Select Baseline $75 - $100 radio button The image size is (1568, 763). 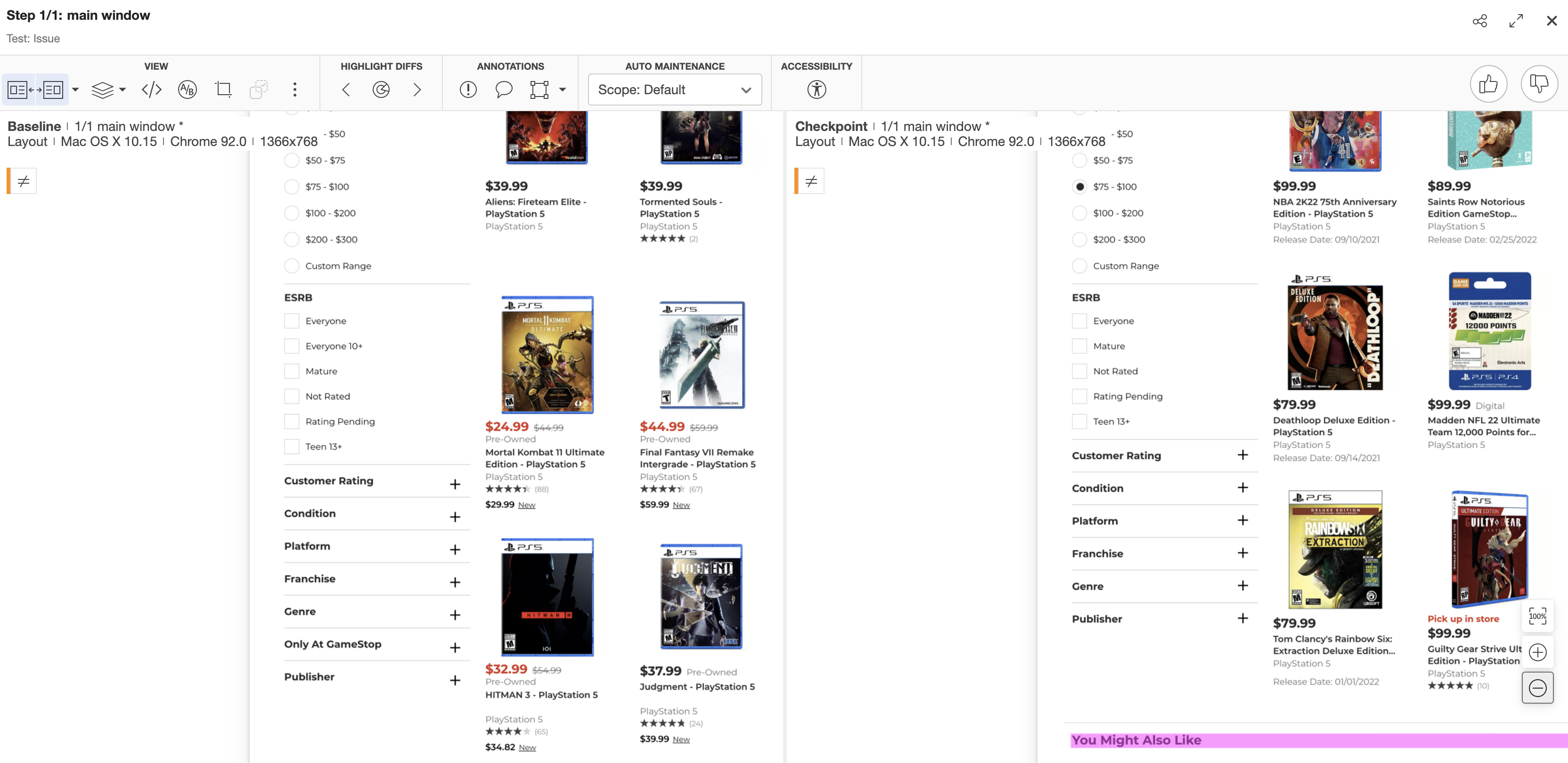tap(292, 187)
